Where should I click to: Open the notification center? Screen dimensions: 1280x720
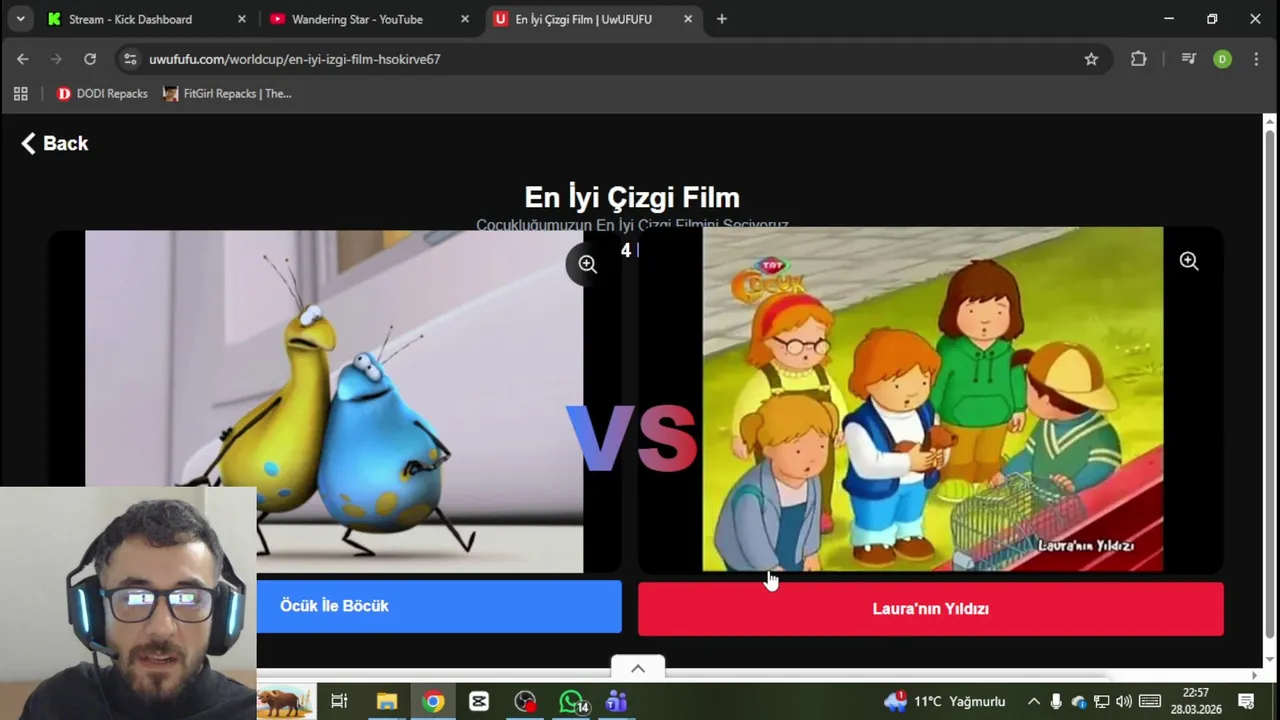(x=1247, y=702)
